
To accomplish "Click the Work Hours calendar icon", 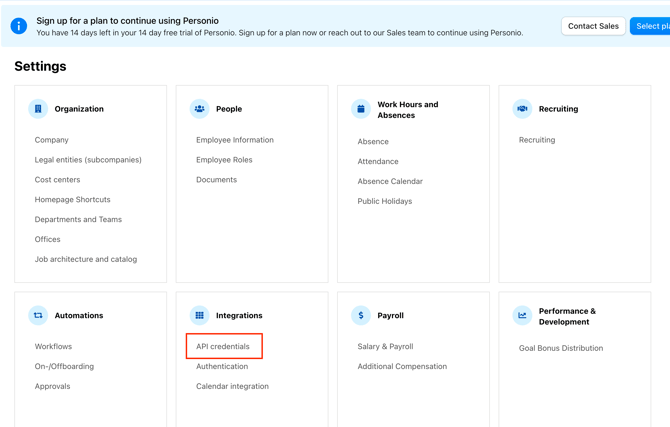I will click(x=361, y=109).
